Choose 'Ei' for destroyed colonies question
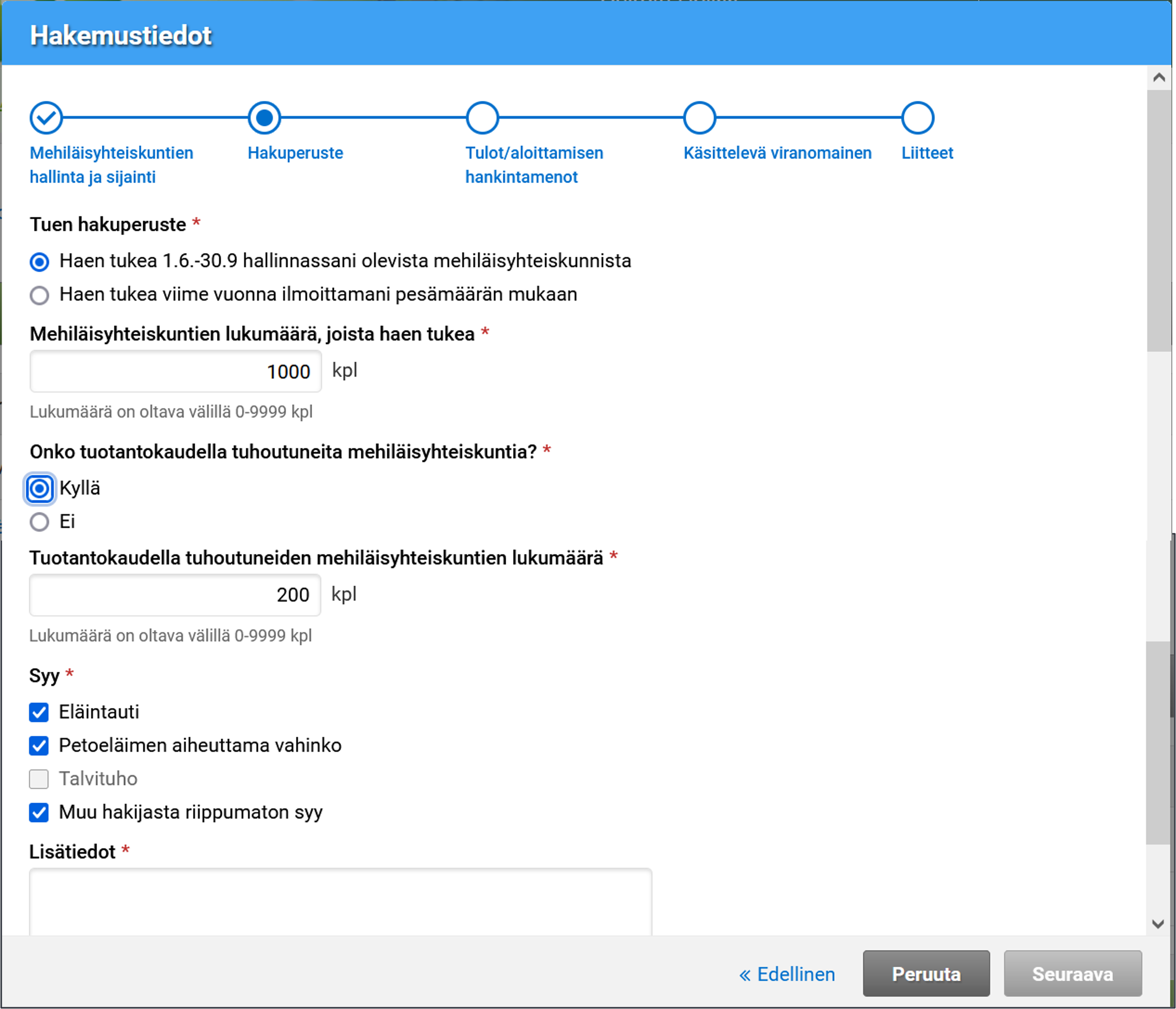This screenshot has height=1009, width=1176. pyautogui.click(x=39, y=521)
